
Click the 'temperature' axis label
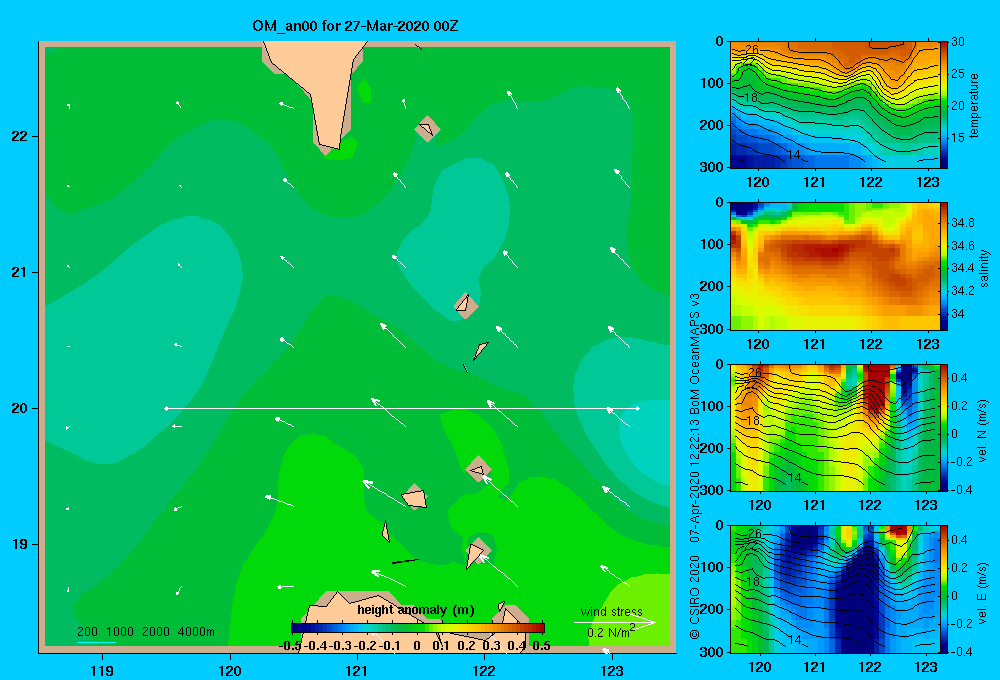tap(974, 105)
